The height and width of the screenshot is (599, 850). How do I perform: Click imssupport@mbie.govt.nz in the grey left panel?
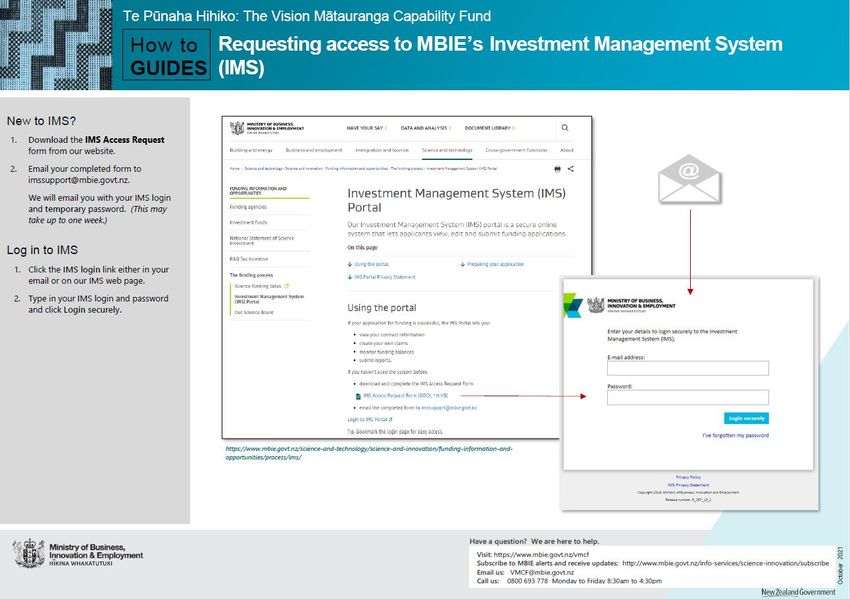[79, 180]
